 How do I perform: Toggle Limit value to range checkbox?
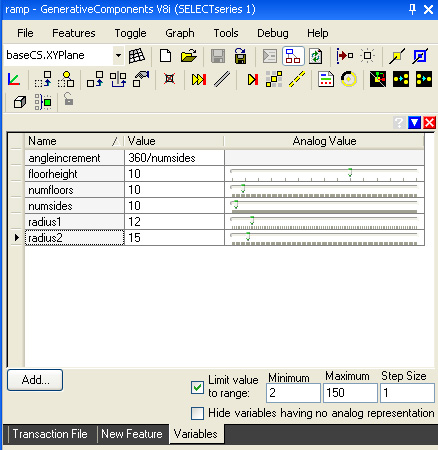tap(197, 387)
